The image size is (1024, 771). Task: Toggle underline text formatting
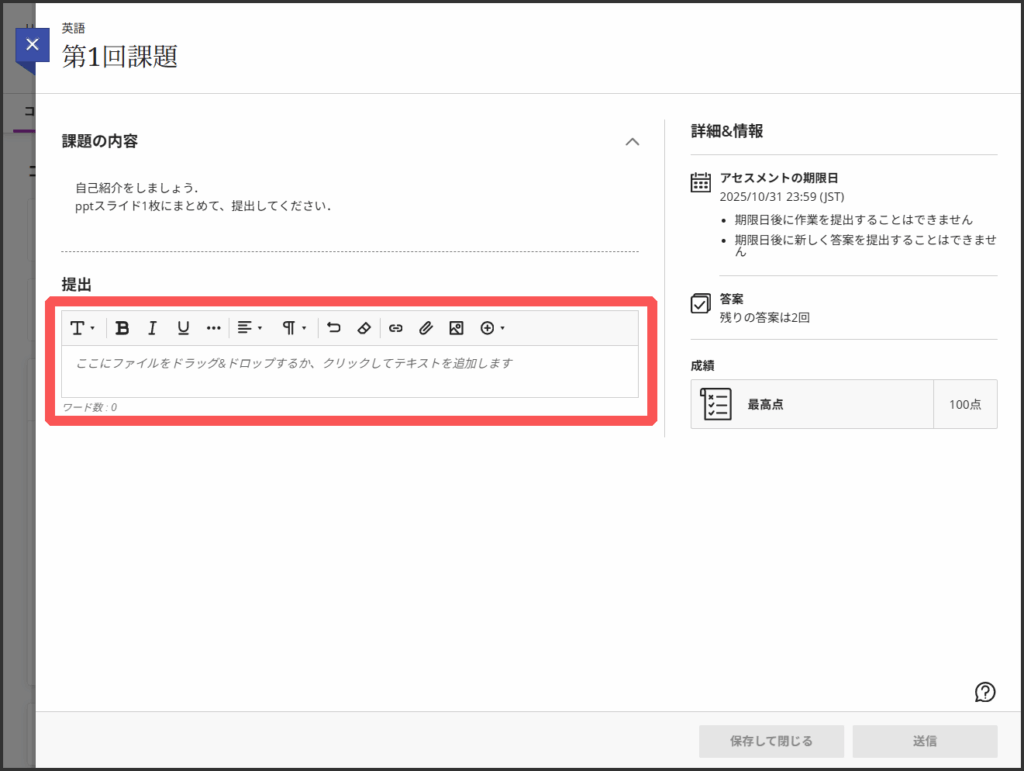point(183,328)
